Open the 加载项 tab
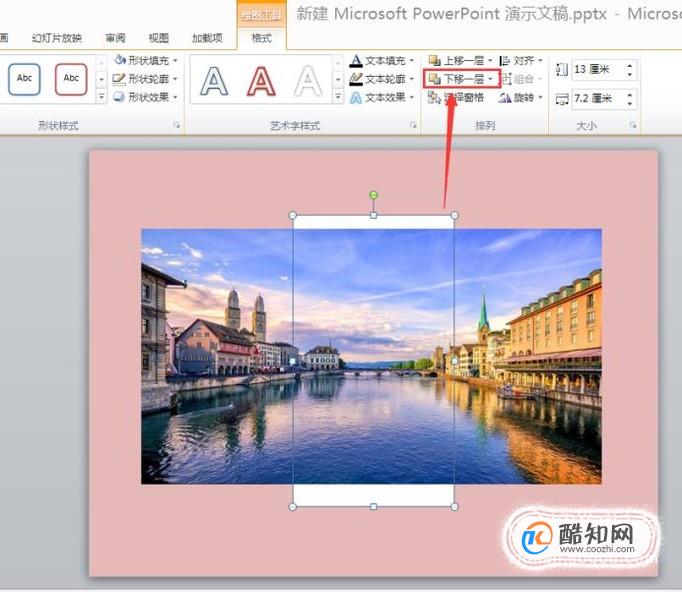Viewport: 682px width, 592px height. (207, 38)
